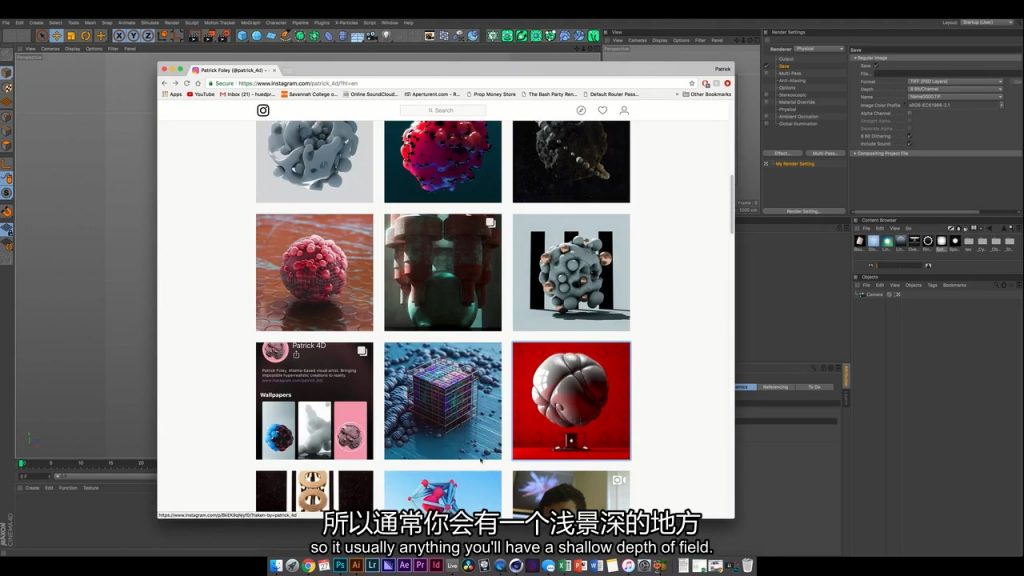The image size is (1024, 576).
Task: Open Finder from the Dock
Action: click(x=276, y=566)
